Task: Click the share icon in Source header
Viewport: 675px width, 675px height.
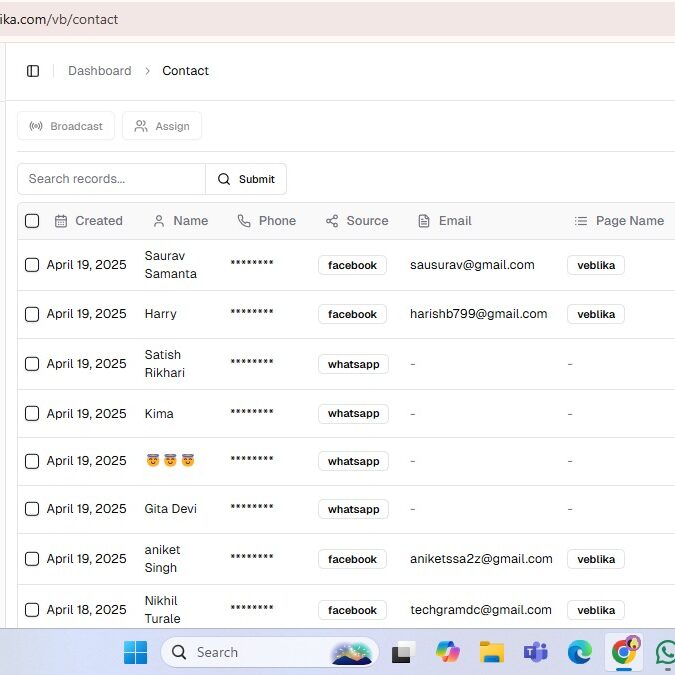Action: pyautogui.click(x=332, y=221)
